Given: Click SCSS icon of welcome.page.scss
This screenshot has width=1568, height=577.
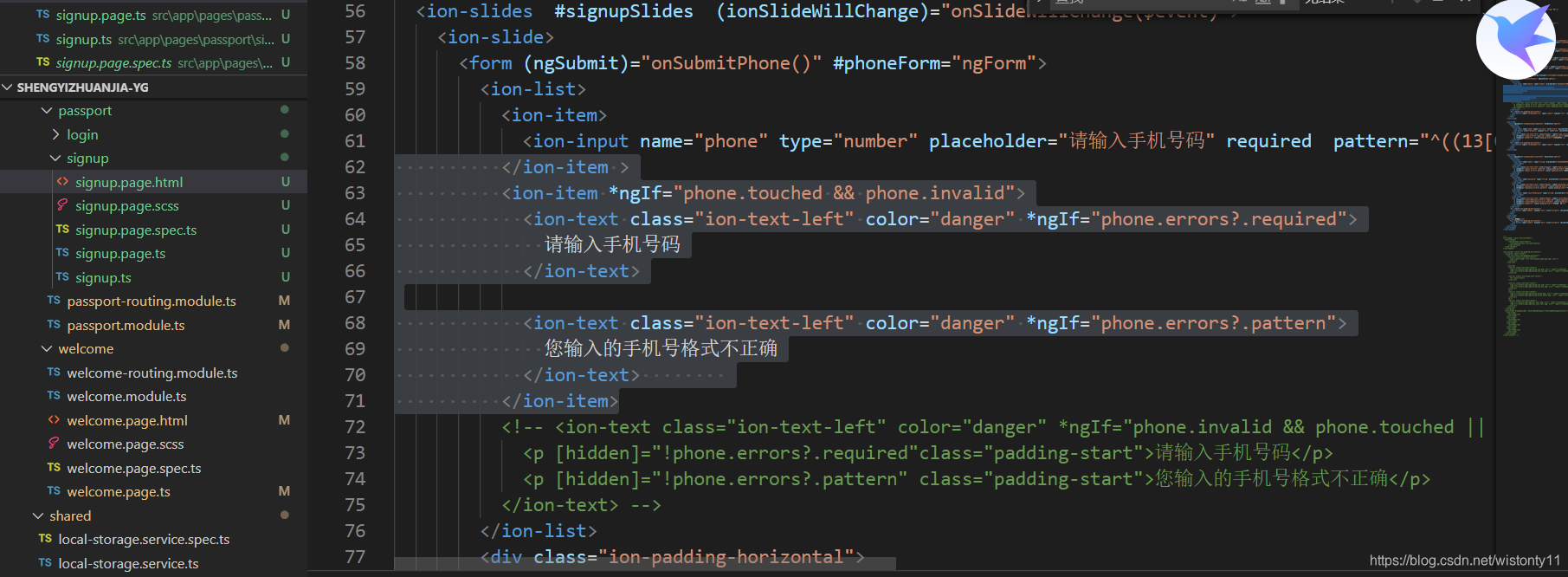Looking at the screenshot, I should tap(54, 444).
